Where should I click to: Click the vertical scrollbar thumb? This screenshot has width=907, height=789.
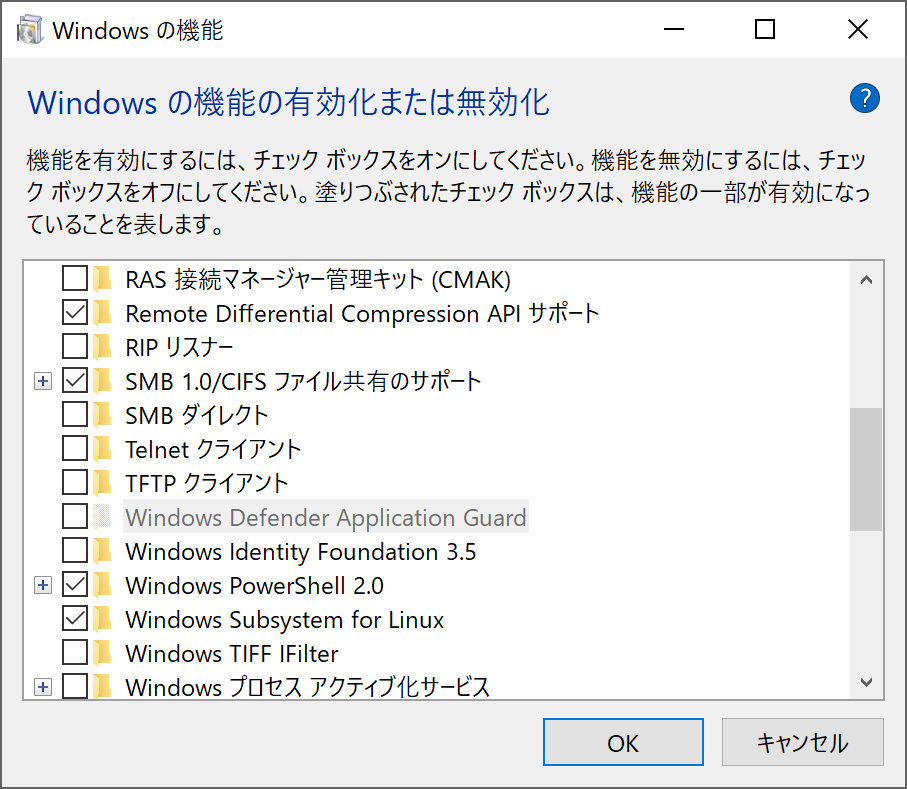point(866,469)
